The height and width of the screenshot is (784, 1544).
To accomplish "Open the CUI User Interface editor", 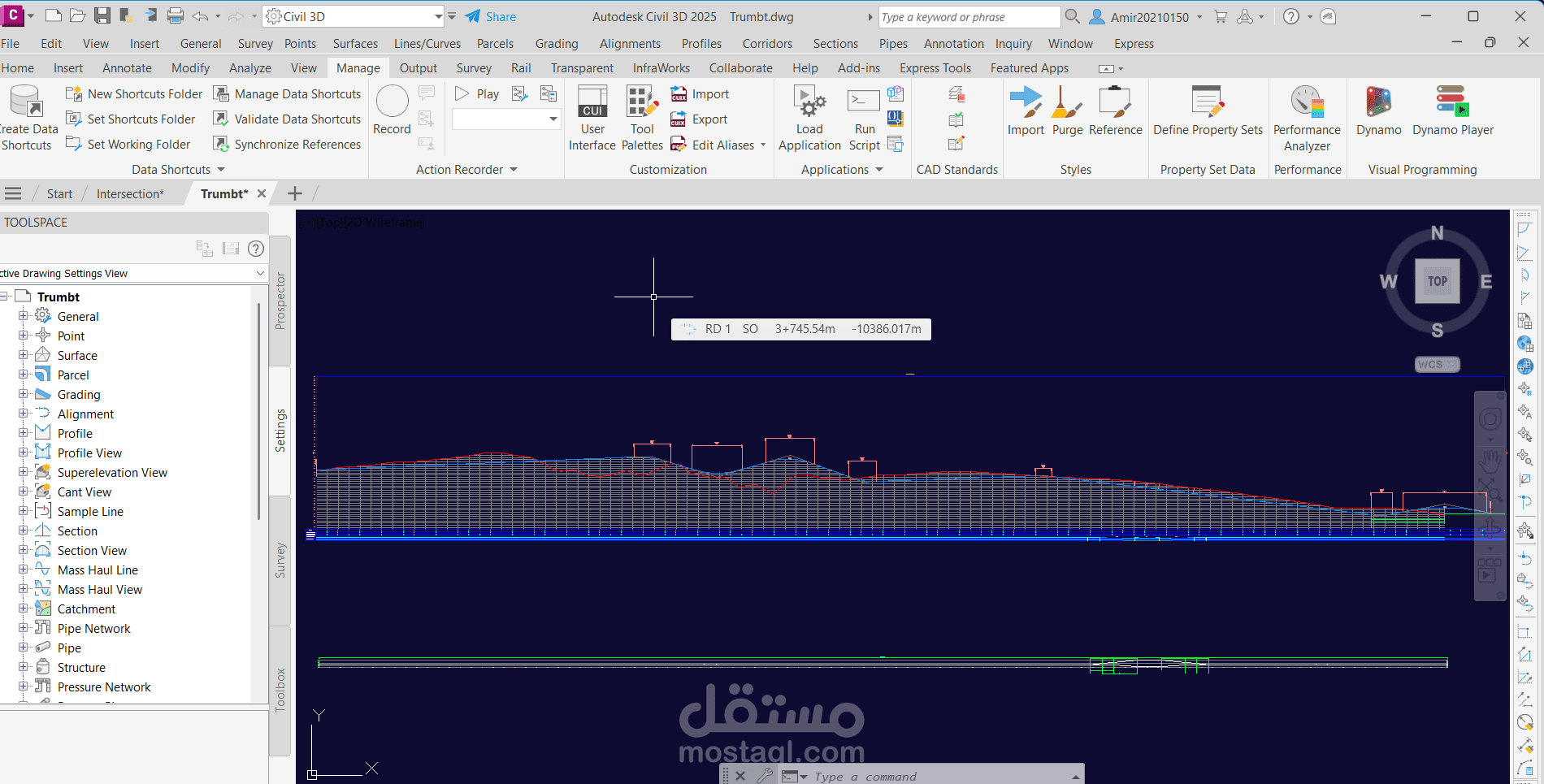I will [592, 119].
